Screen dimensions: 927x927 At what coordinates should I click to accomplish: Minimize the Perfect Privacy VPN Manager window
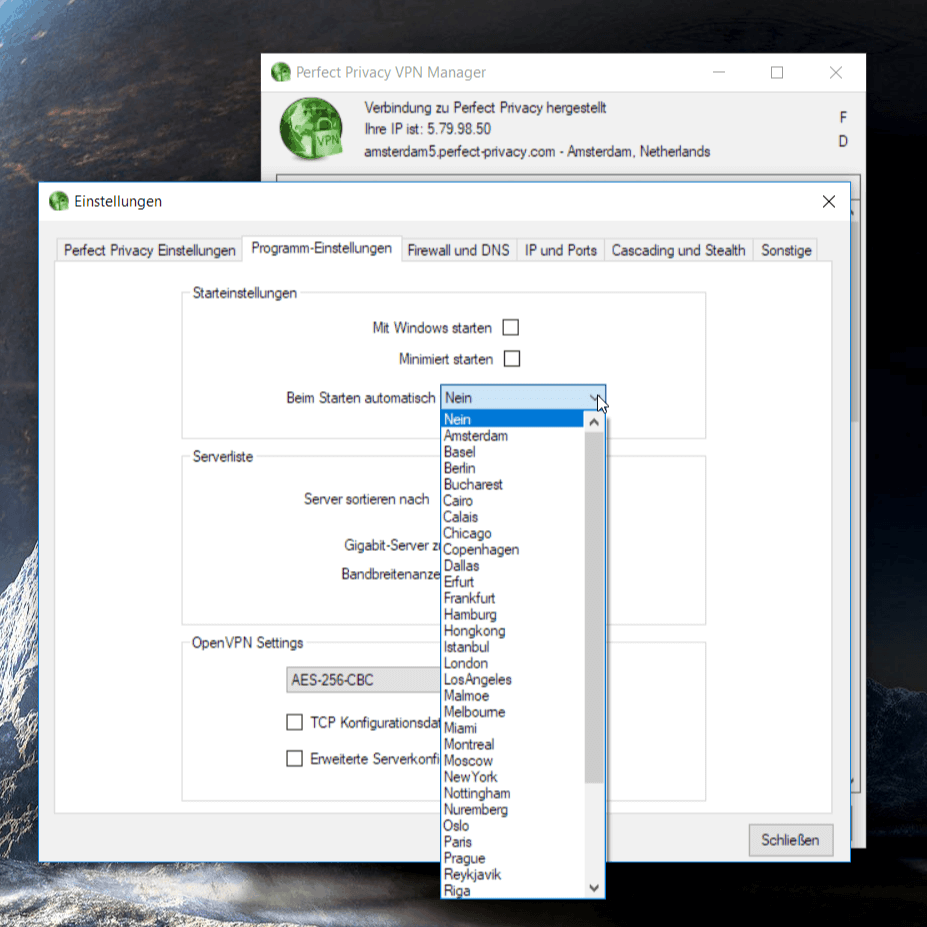coord(719,72)
